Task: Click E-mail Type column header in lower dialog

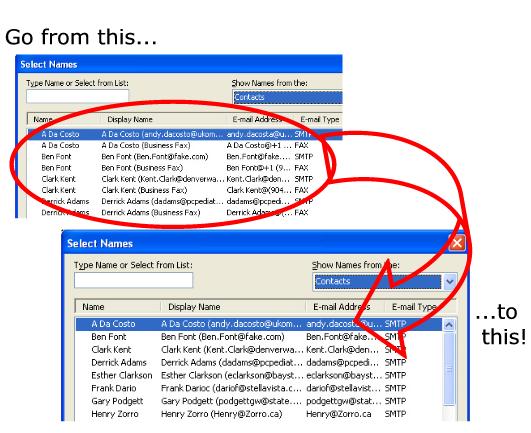Action: pyautogui.click(x=420, y=307)
